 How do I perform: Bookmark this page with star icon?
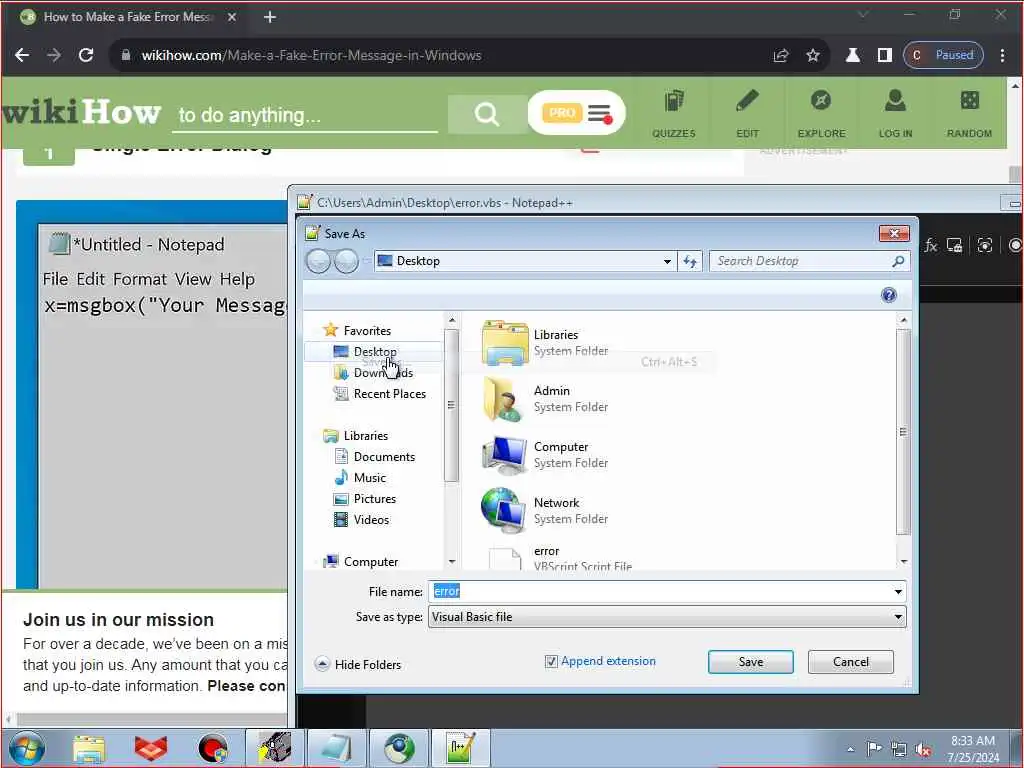pos(812,56)
